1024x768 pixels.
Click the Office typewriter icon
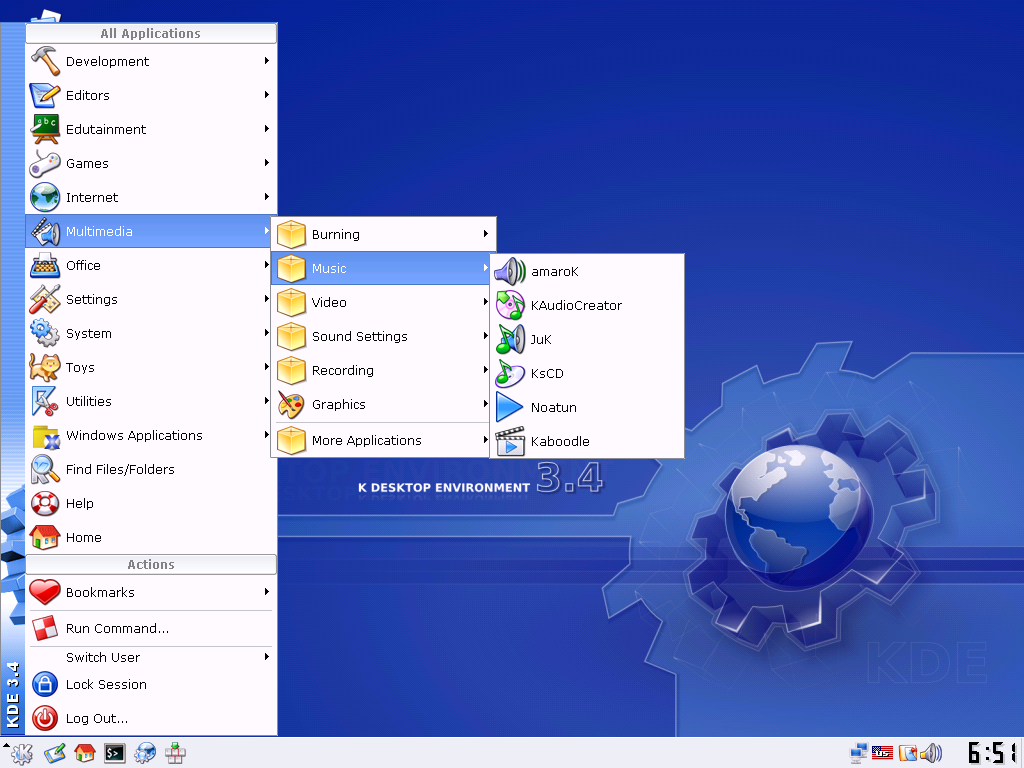[45, 265]
